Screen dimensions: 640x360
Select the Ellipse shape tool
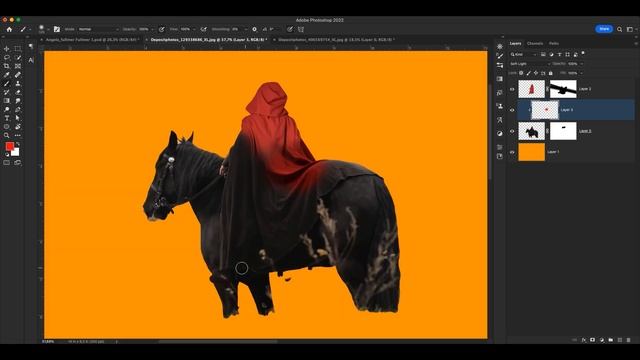[7, 127]
